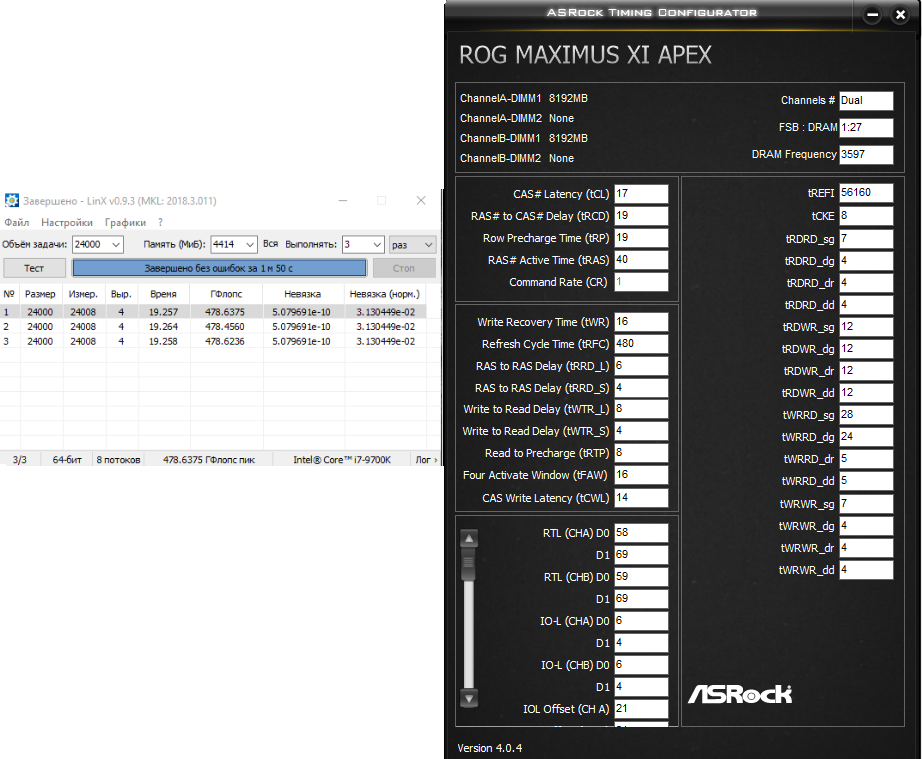This screenshot has width=922, height=759.
Task: Click the tWTR_S value field
Action: pyautogui.click(x=641, y=431)
